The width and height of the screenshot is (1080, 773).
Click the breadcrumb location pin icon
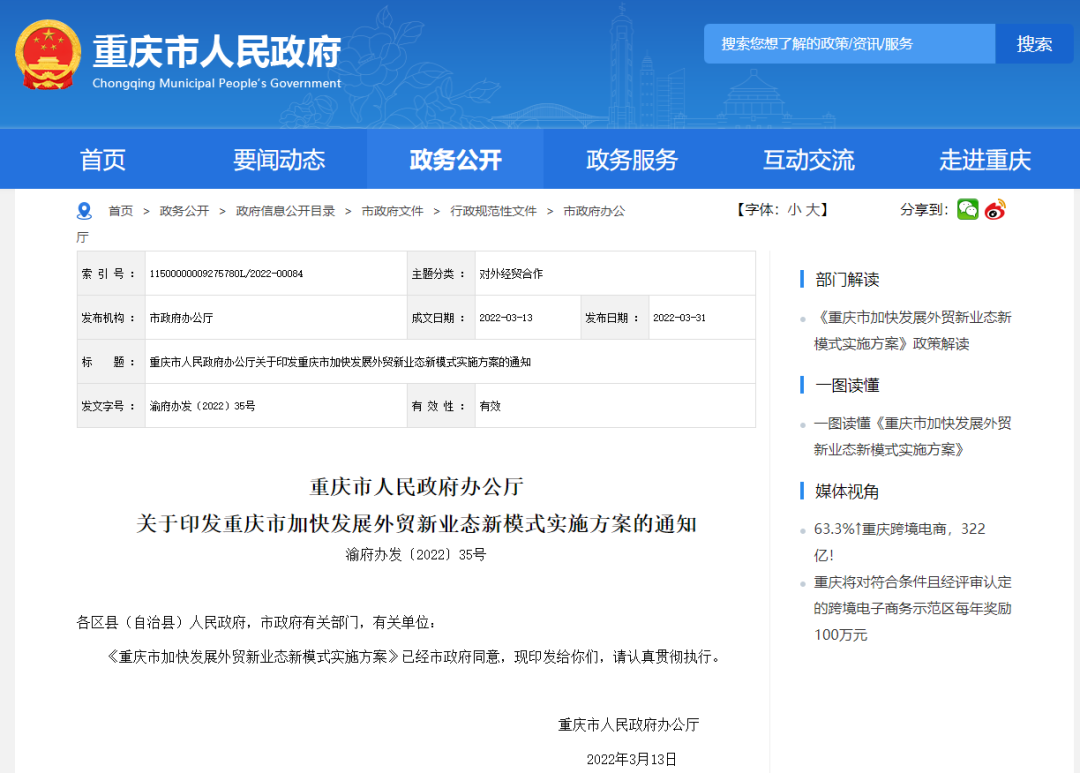point(85,211)
